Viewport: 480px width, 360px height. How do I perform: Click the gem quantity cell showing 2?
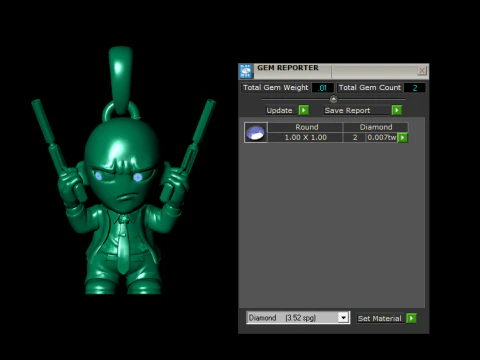click(x=355, y=137)
